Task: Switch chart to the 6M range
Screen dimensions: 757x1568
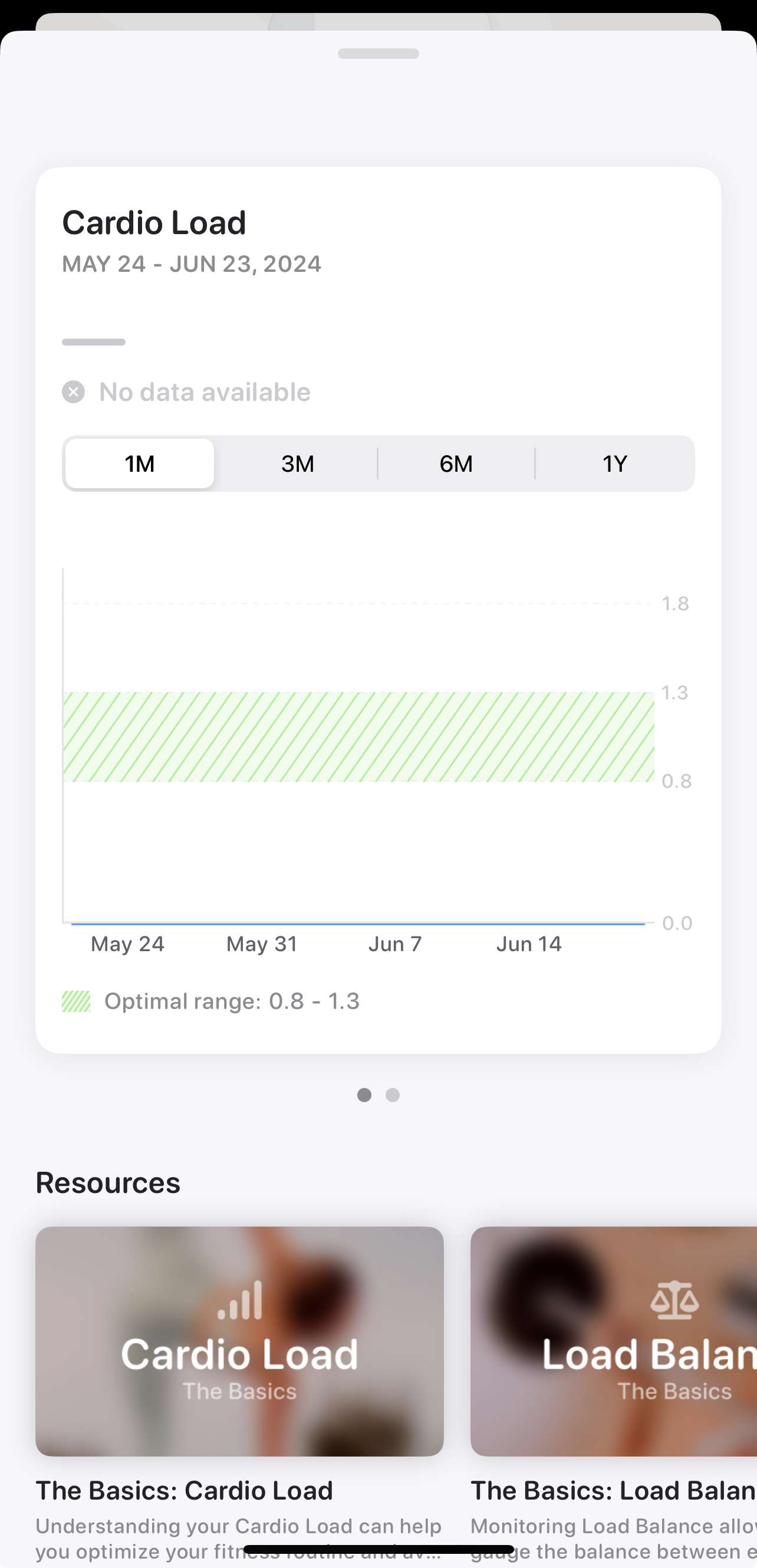Action: tap(456, 464)
